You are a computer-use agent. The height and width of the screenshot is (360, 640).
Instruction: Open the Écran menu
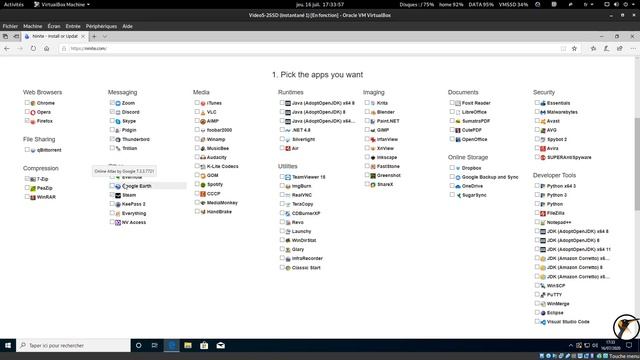tap(54, 26)
